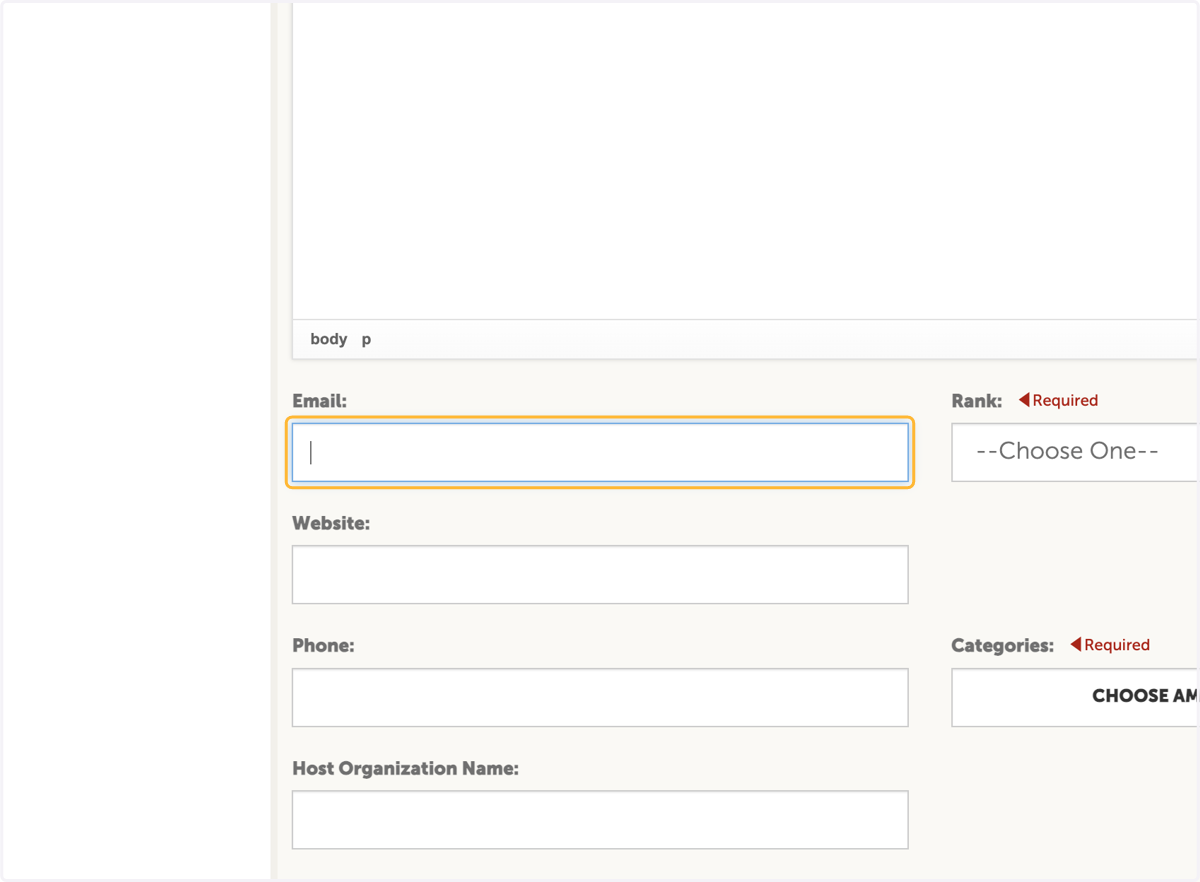Select the 'p' element path item
The height and width of the screenshot is (882, 1200).
[366, 340]
